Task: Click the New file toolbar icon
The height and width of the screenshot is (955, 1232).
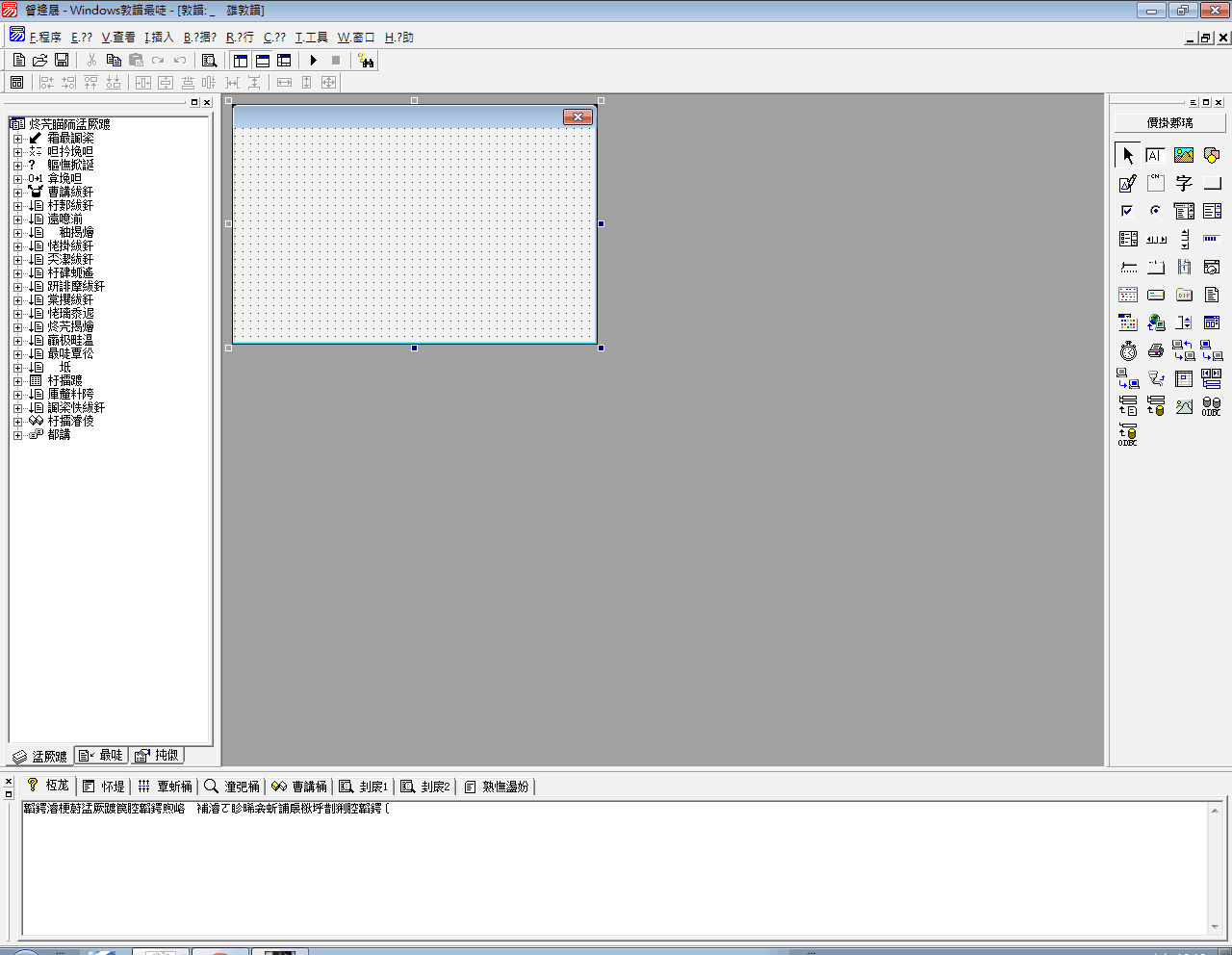Action: pos(19,60)
